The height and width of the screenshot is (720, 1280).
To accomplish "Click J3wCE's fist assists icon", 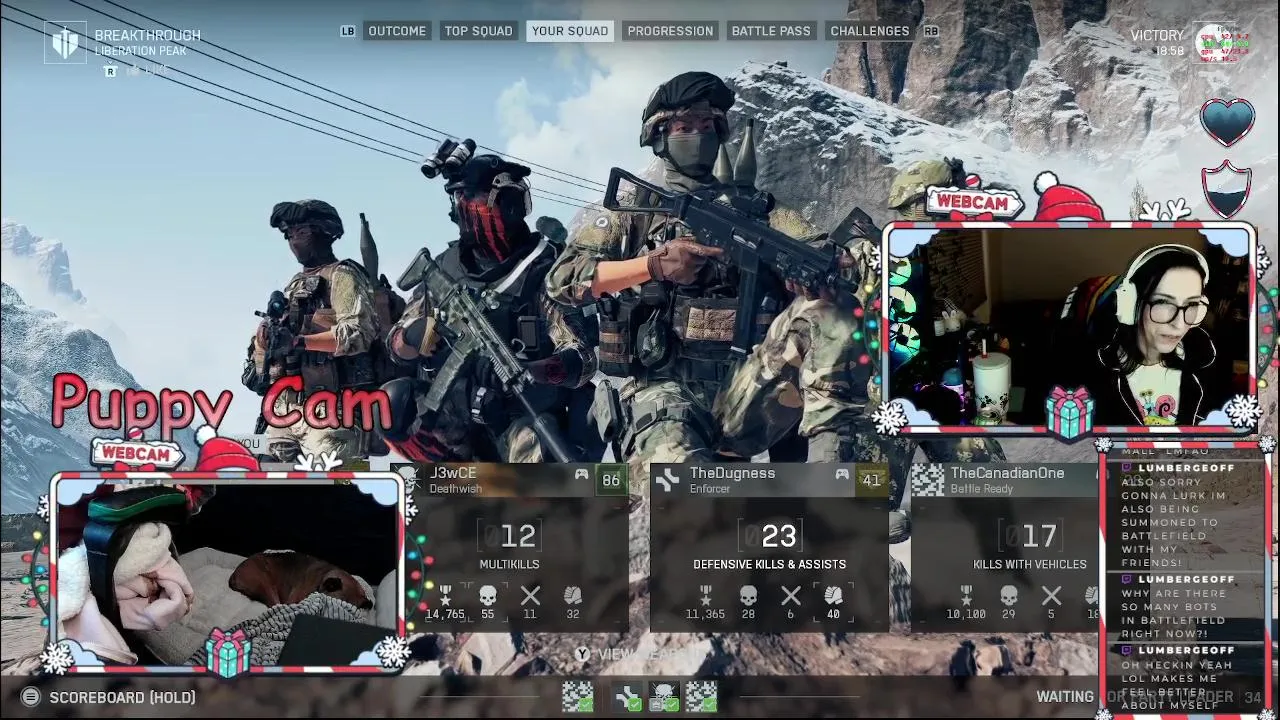I will [572, 596].
